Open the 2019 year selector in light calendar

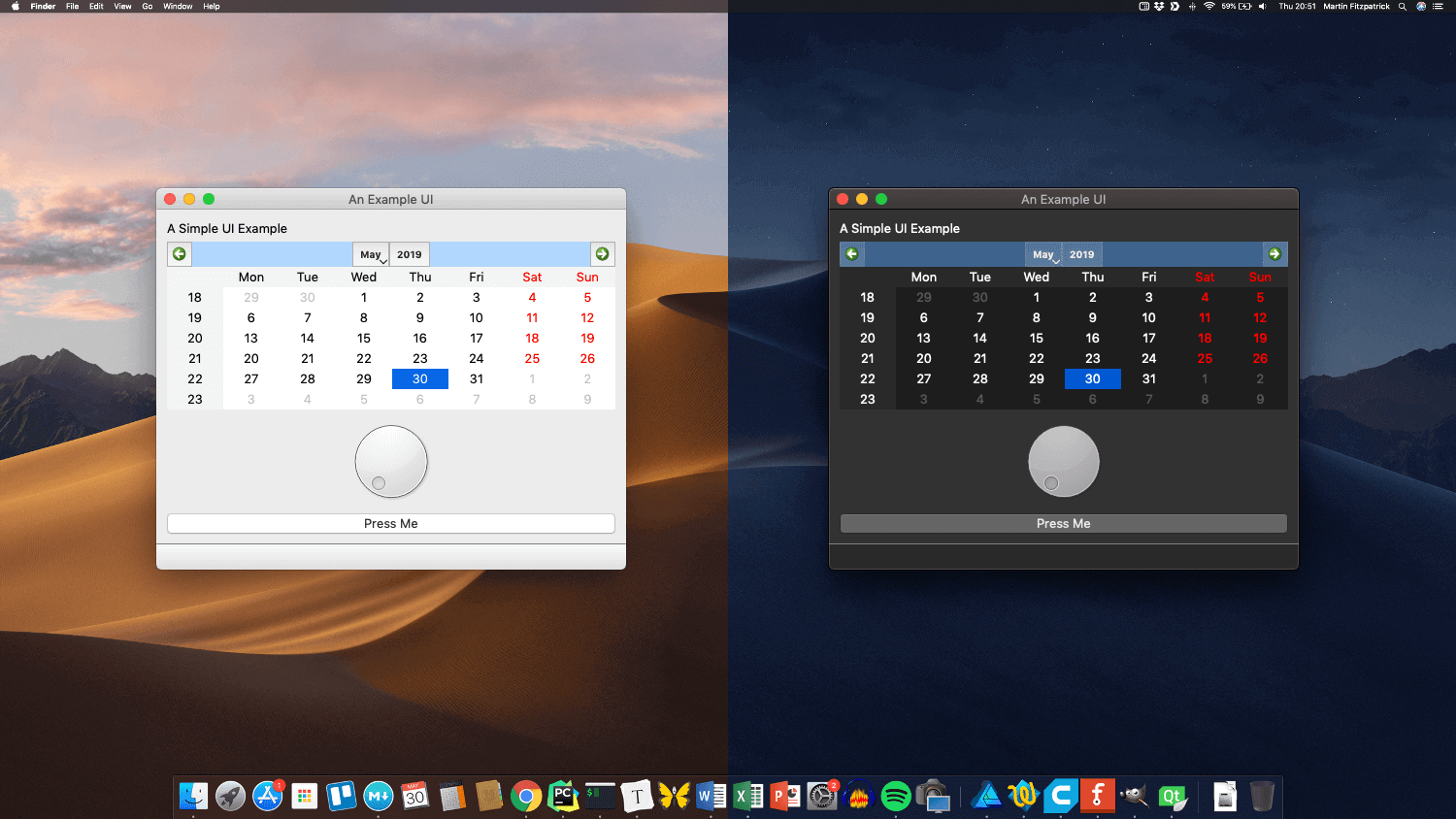[409, 254]
